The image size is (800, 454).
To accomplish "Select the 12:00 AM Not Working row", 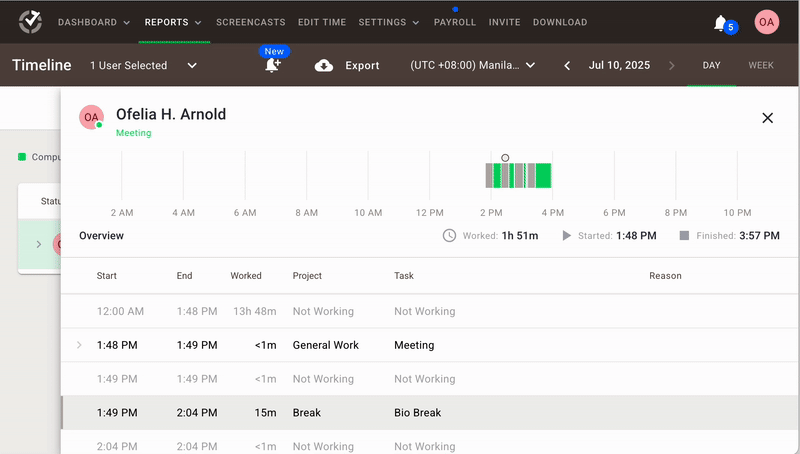I will (x=429, y=311).
